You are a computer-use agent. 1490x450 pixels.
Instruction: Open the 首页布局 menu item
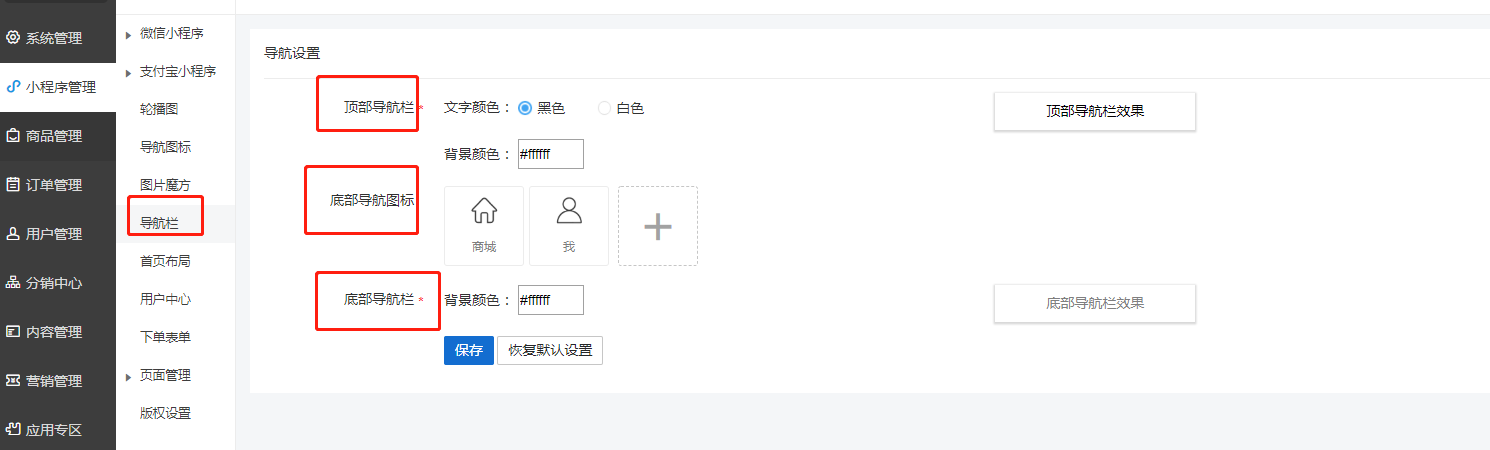click(165, 261)
